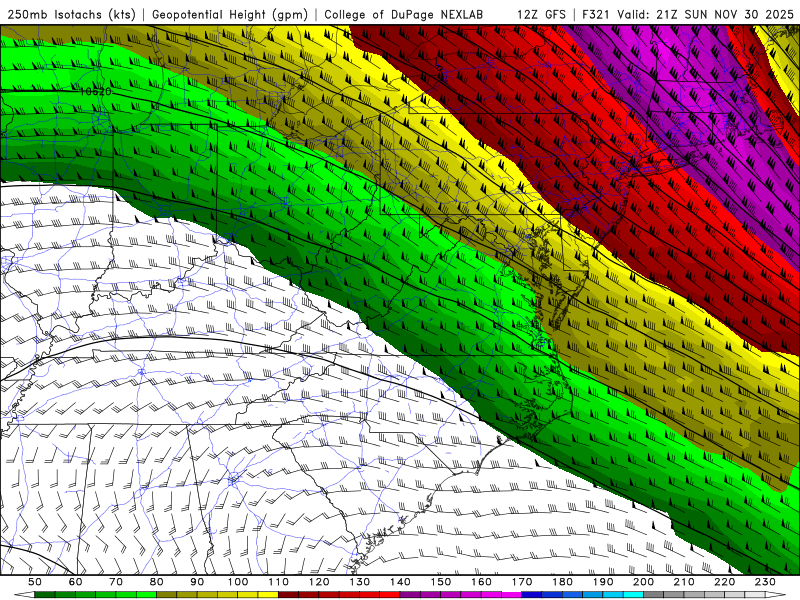Click the legend value '190'
800x600 pixels.
click(603, 582)
